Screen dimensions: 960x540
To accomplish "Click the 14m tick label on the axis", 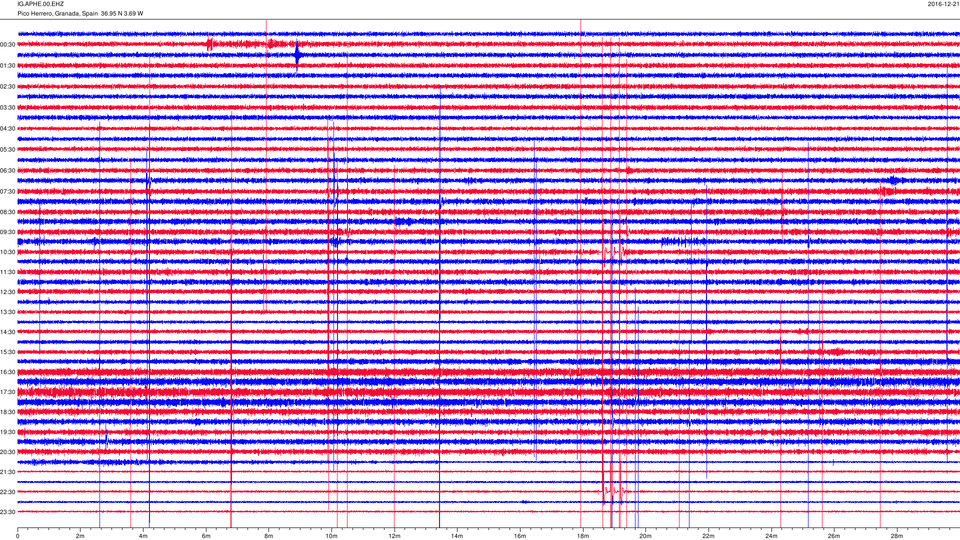I will click(x=457, y=536).
